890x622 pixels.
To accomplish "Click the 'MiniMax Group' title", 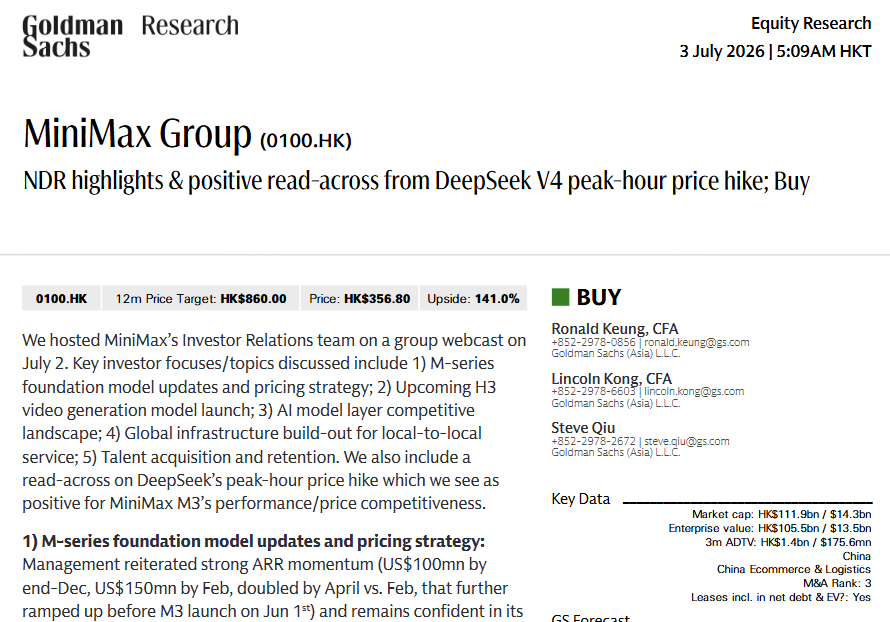I will 137,134.
